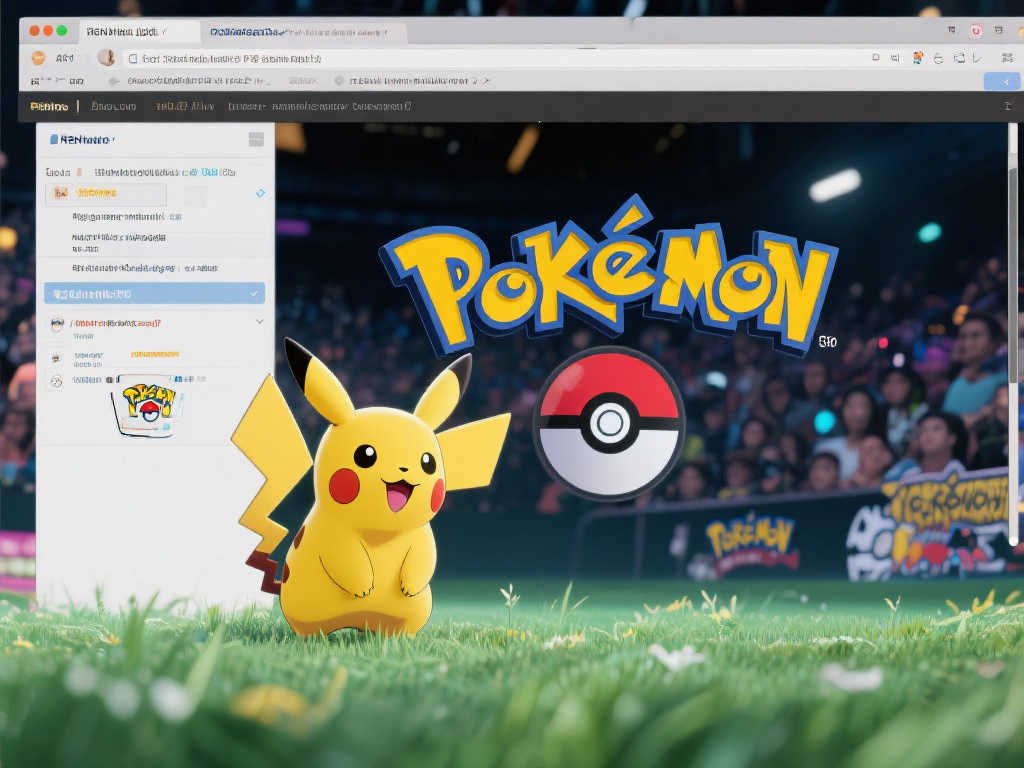Click the orange-labeled box in the side panel

(105, 193)
